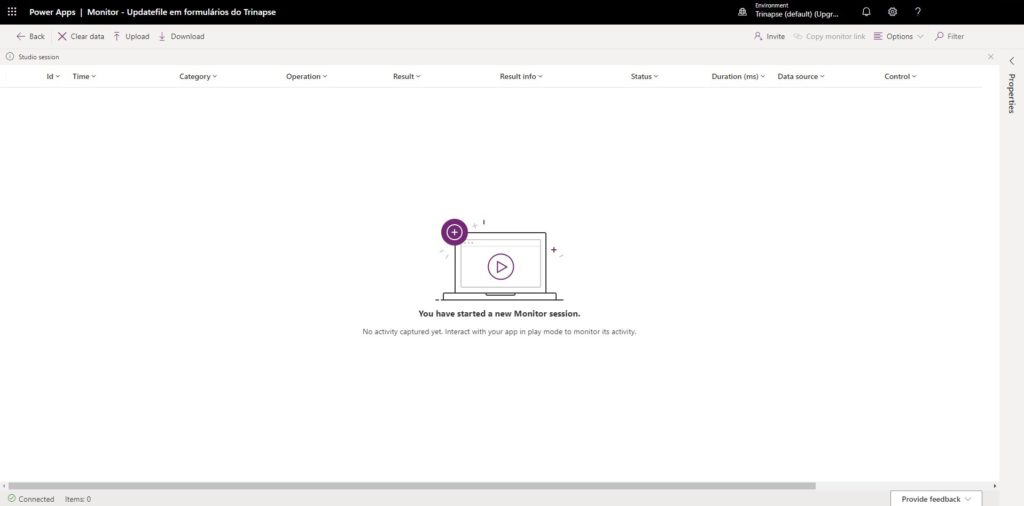
Task: Click the horizontal scrollbar thumb
Action: pyautogui.click(x=411, y=486)
